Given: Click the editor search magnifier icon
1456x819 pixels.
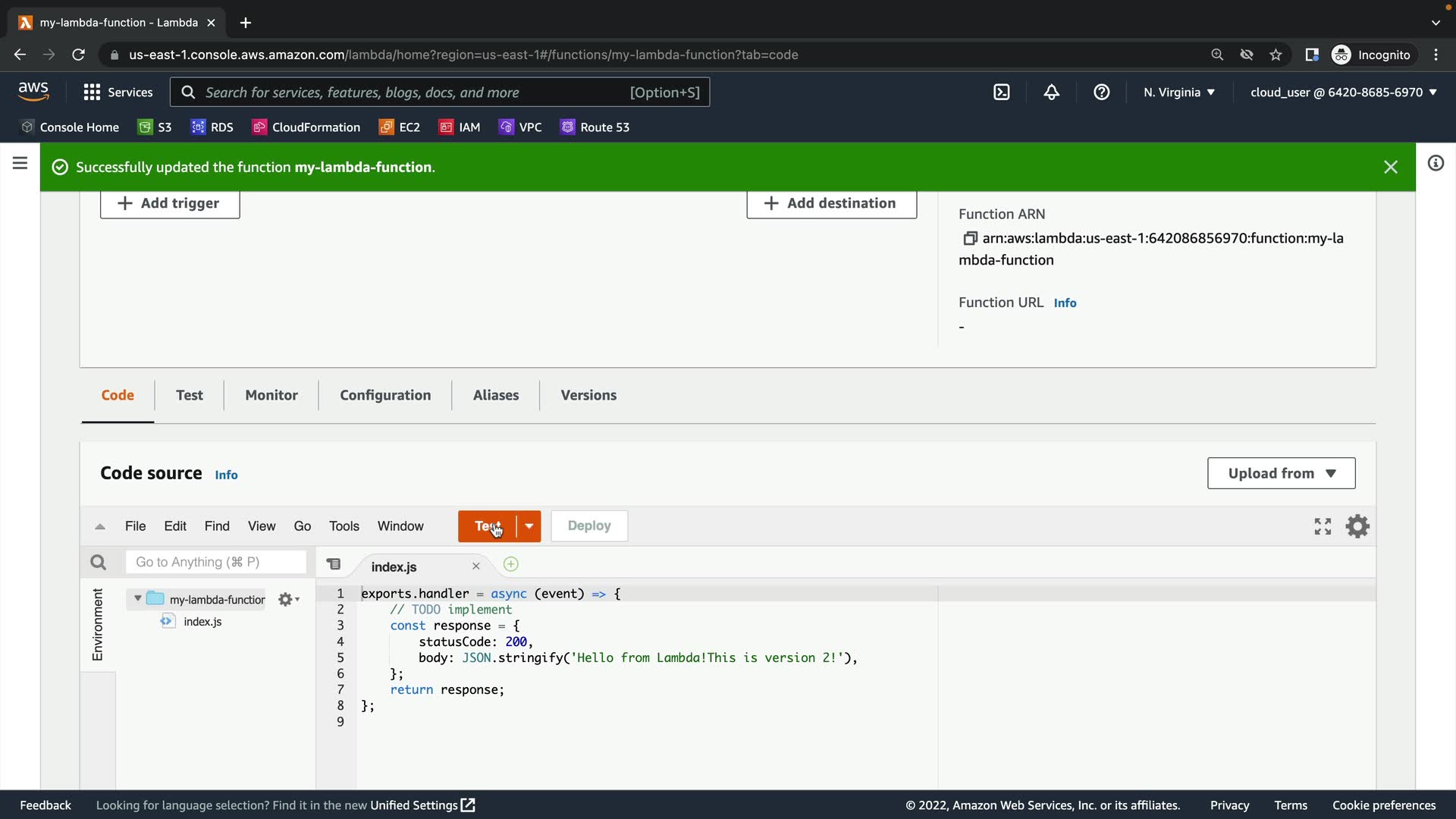Looking at the screenshot, I should (x=98, y=562).
